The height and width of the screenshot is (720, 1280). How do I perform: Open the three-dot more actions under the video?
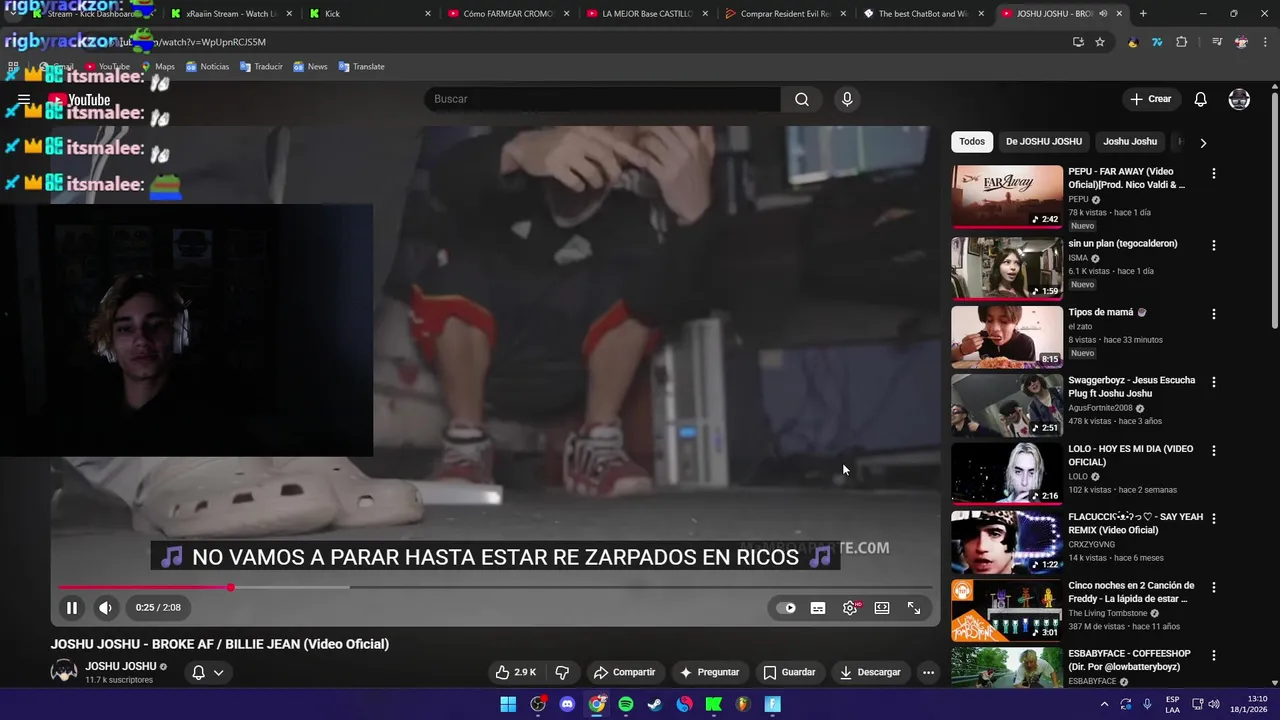[x=928, y=672]
